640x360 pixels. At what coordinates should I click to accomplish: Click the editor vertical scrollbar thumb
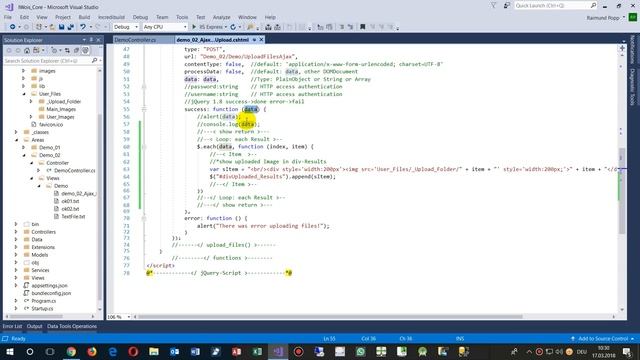pos(622,190)
